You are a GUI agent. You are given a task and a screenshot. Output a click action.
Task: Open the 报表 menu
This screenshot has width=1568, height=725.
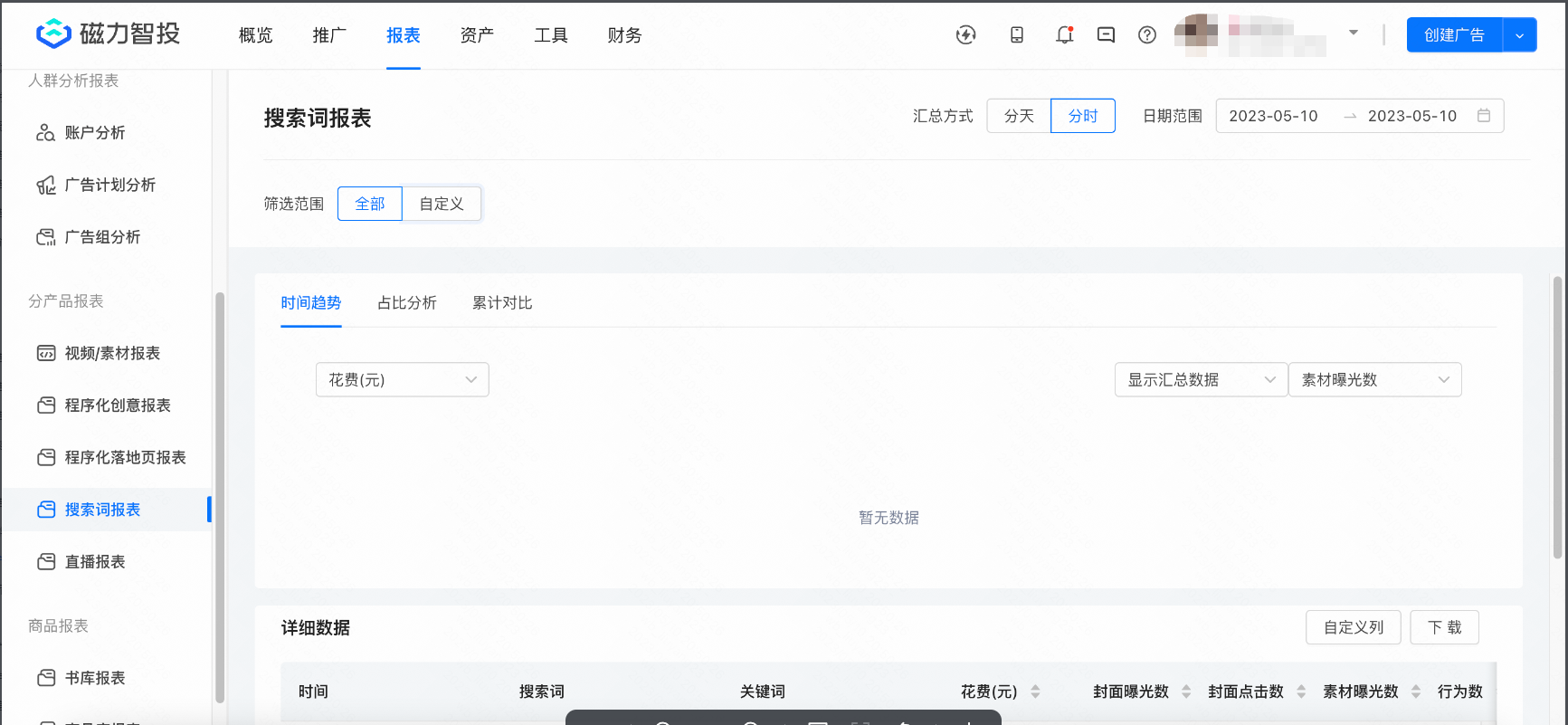(404, 35)
